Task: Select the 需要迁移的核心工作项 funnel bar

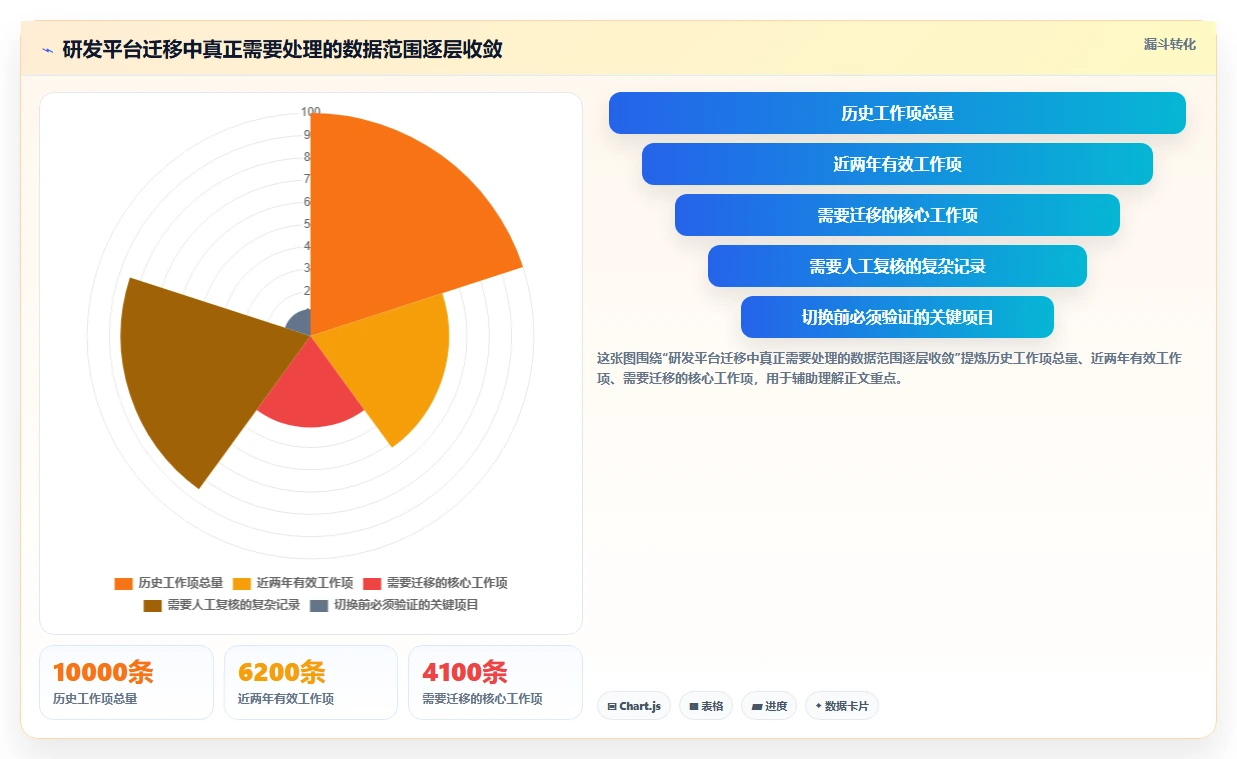Action: tap(897, 215)
